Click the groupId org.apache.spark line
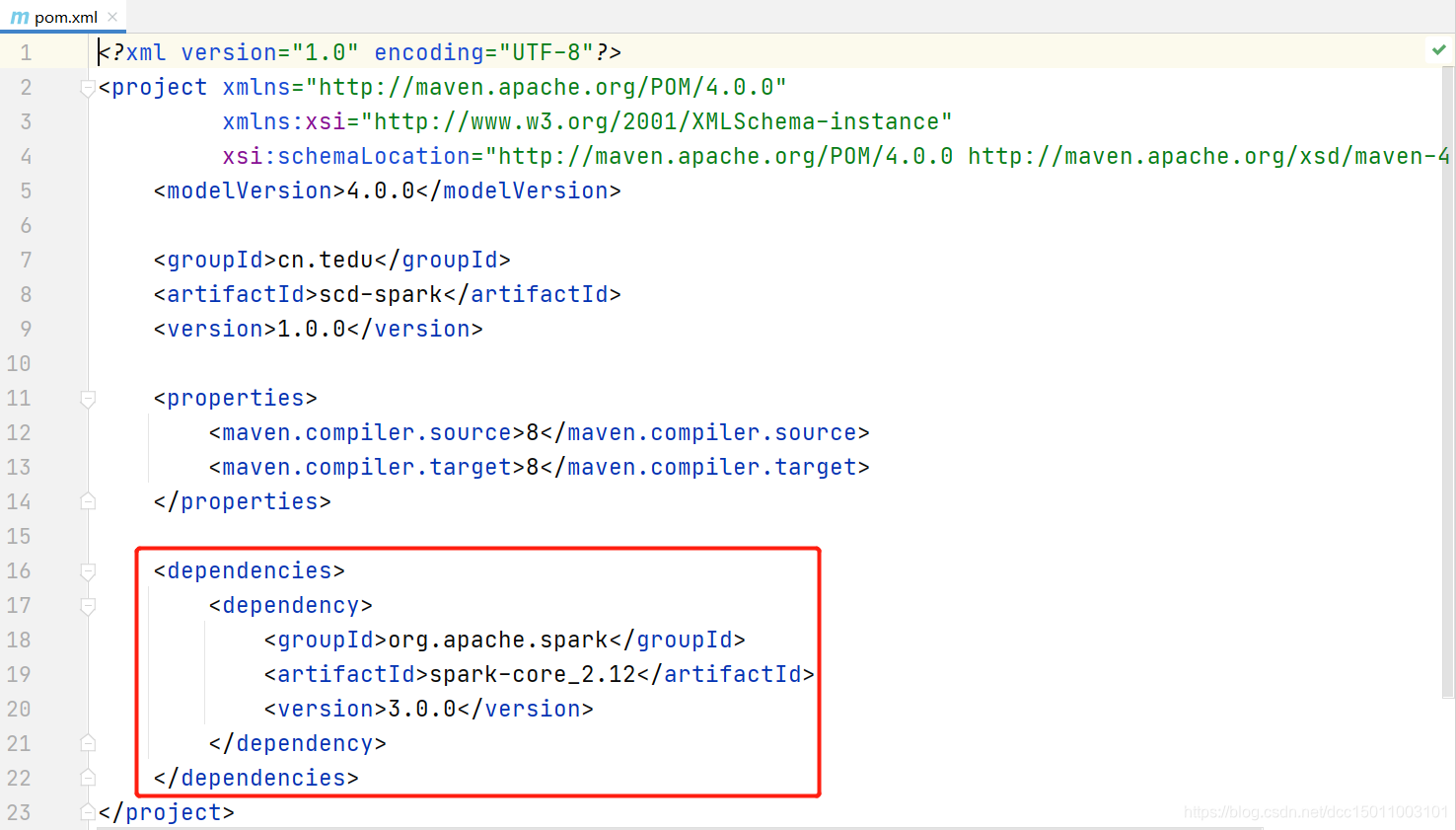This screenshot has width=1456, height=830. (504, 640)
